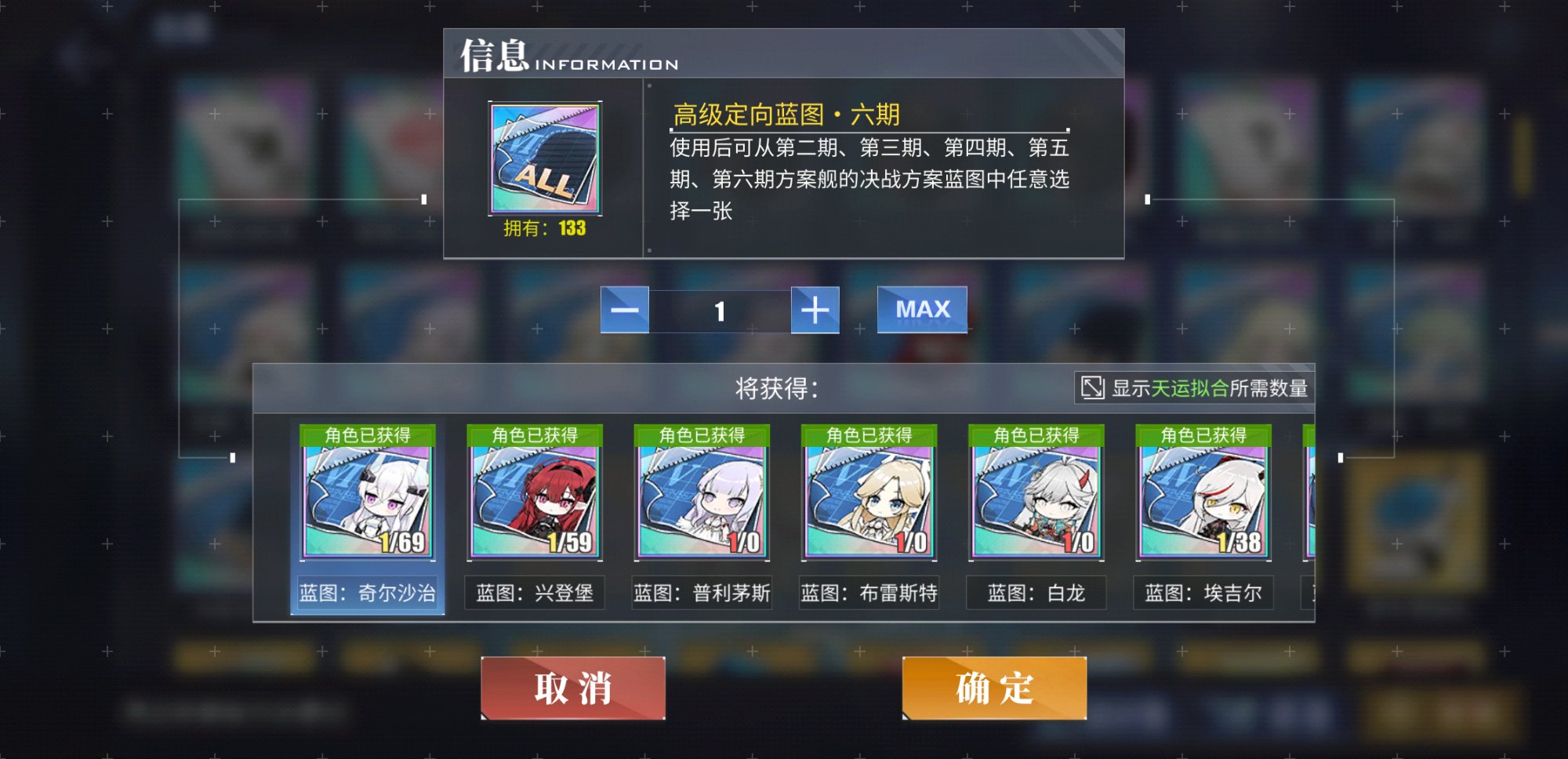1568x759 pixels.
Task: Set quantity to MAX
Action: (922, 310)
